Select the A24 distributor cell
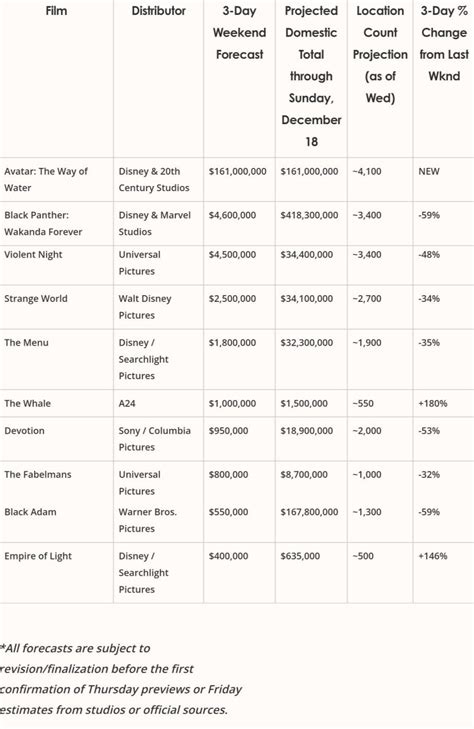Screen dimensions: 474x729 [127, 403]
